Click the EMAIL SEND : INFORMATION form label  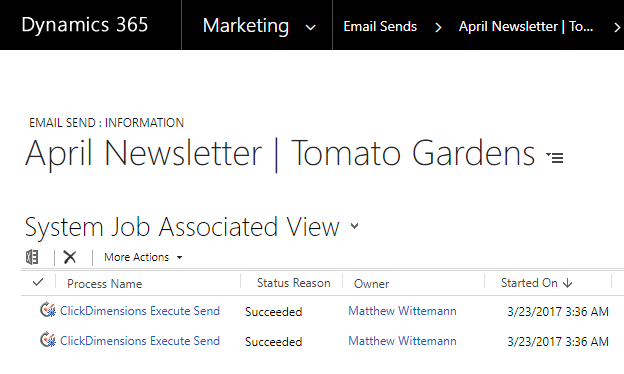(x=107, y=123)
